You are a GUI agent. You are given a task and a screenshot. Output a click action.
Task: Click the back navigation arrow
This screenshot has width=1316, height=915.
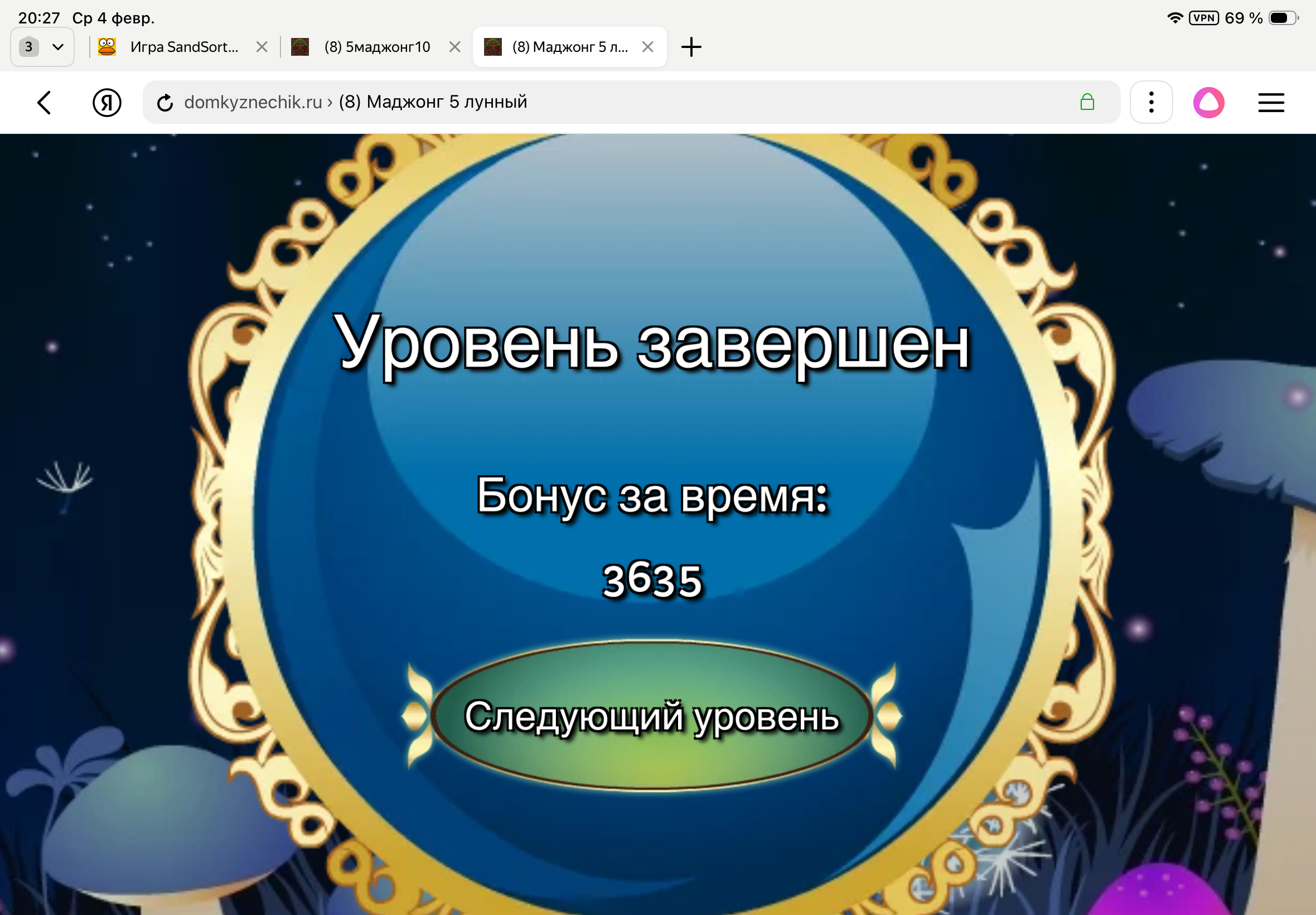point(45,102)
